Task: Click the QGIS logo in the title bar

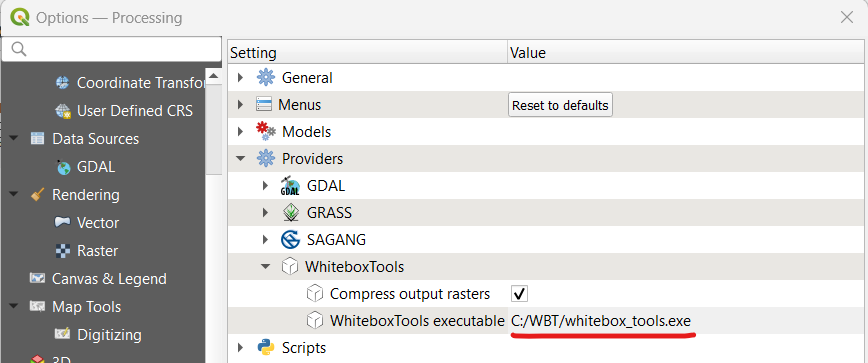Action: click(20, 18)
